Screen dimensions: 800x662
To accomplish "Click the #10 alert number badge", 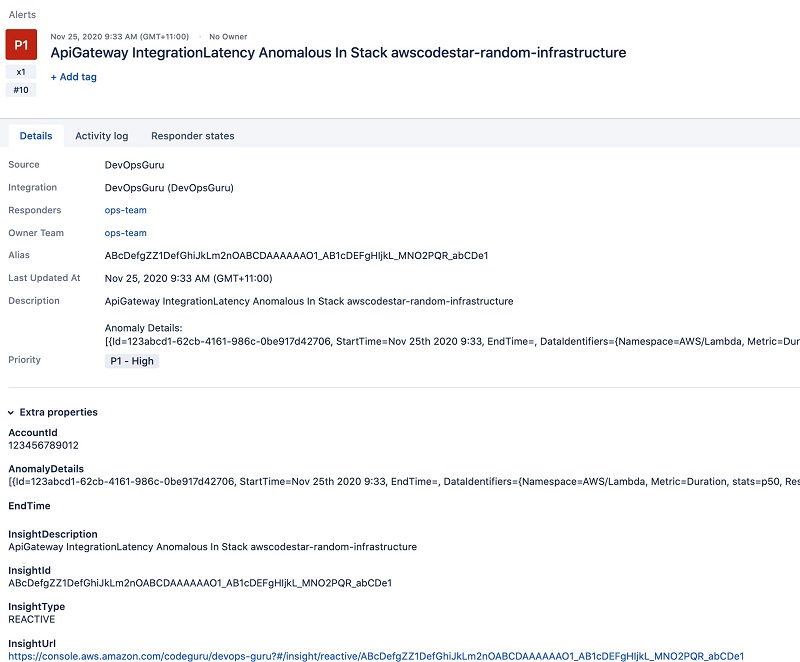I will (21, 90).
